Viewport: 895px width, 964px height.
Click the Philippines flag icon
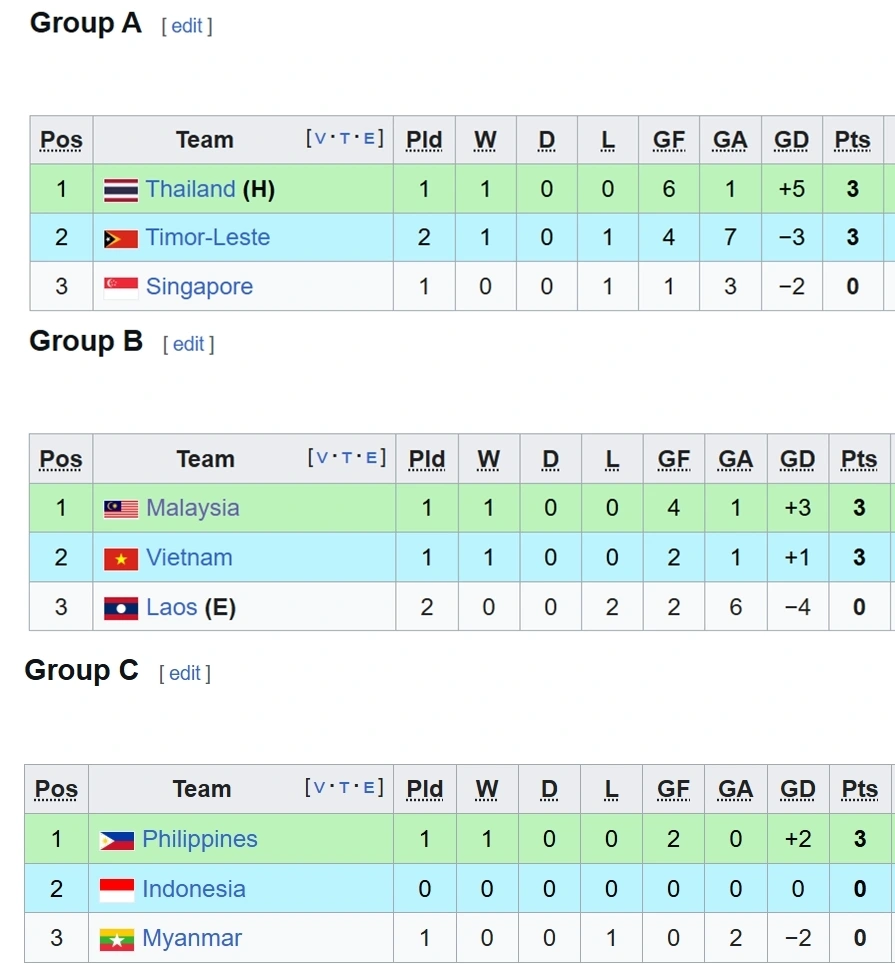coord(117,841)
